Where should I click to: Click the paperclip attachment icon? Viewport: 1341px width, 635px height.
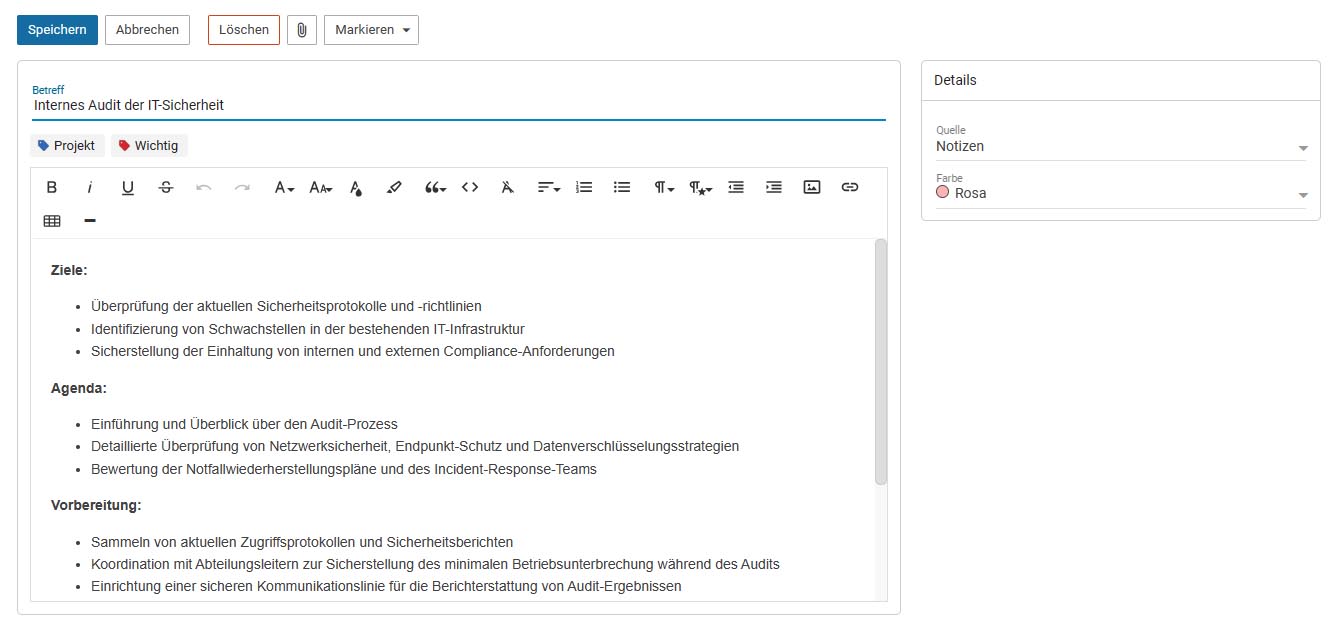(x=302, y=30)
